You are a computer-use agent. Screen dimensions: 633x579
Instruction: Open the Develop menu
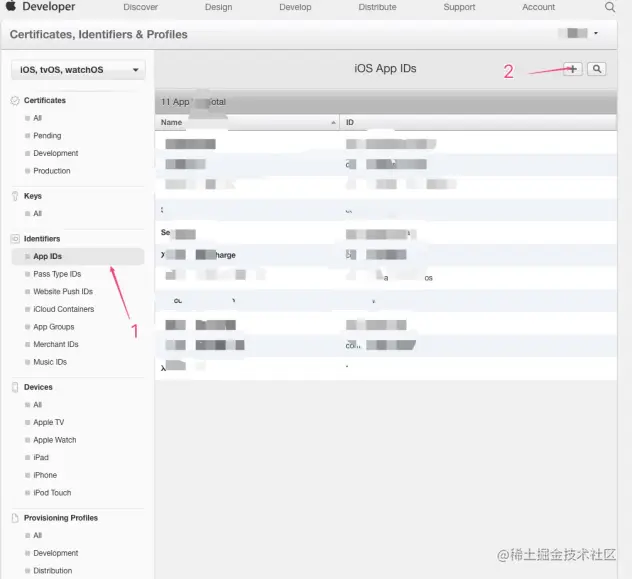[x=295, y=7]
